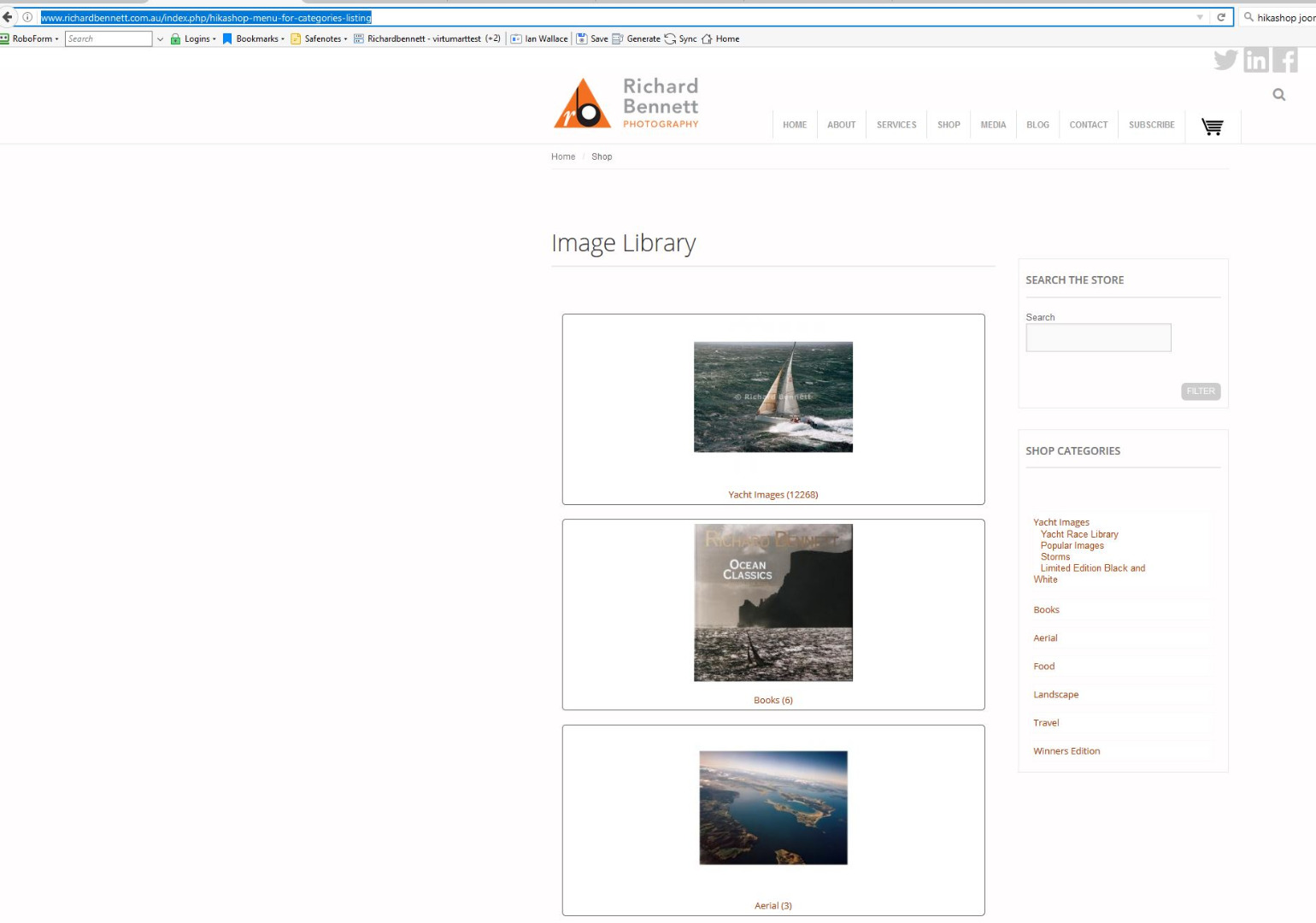Click RoboForm Generate password button
The image size is (1316, 923).
pos(636,38)
